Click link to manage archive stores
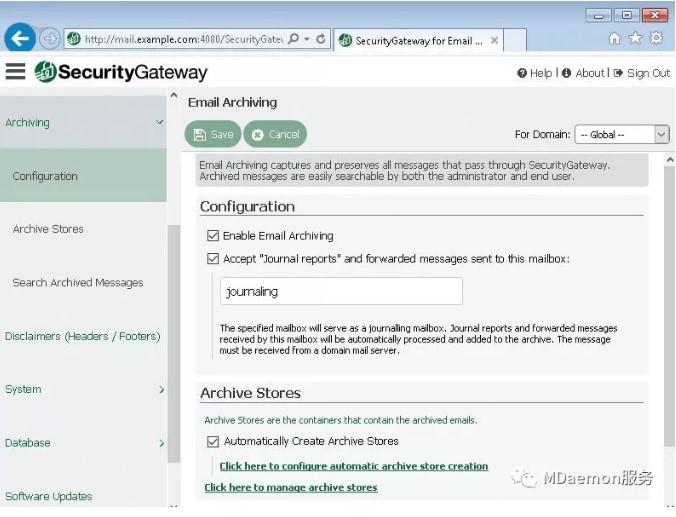 [291, 487]
